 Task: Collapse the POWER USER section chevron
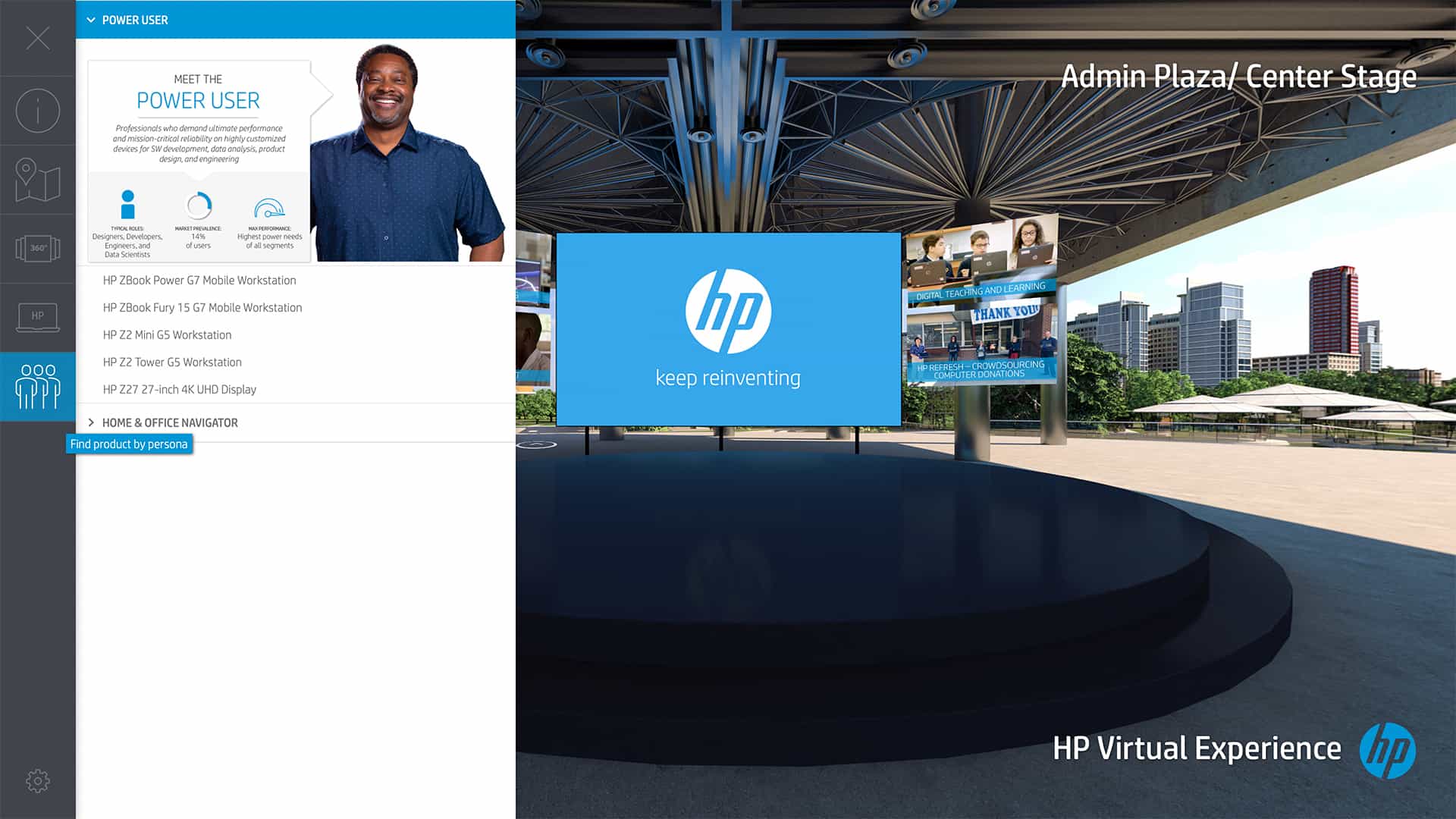click(x=91, y=20)
